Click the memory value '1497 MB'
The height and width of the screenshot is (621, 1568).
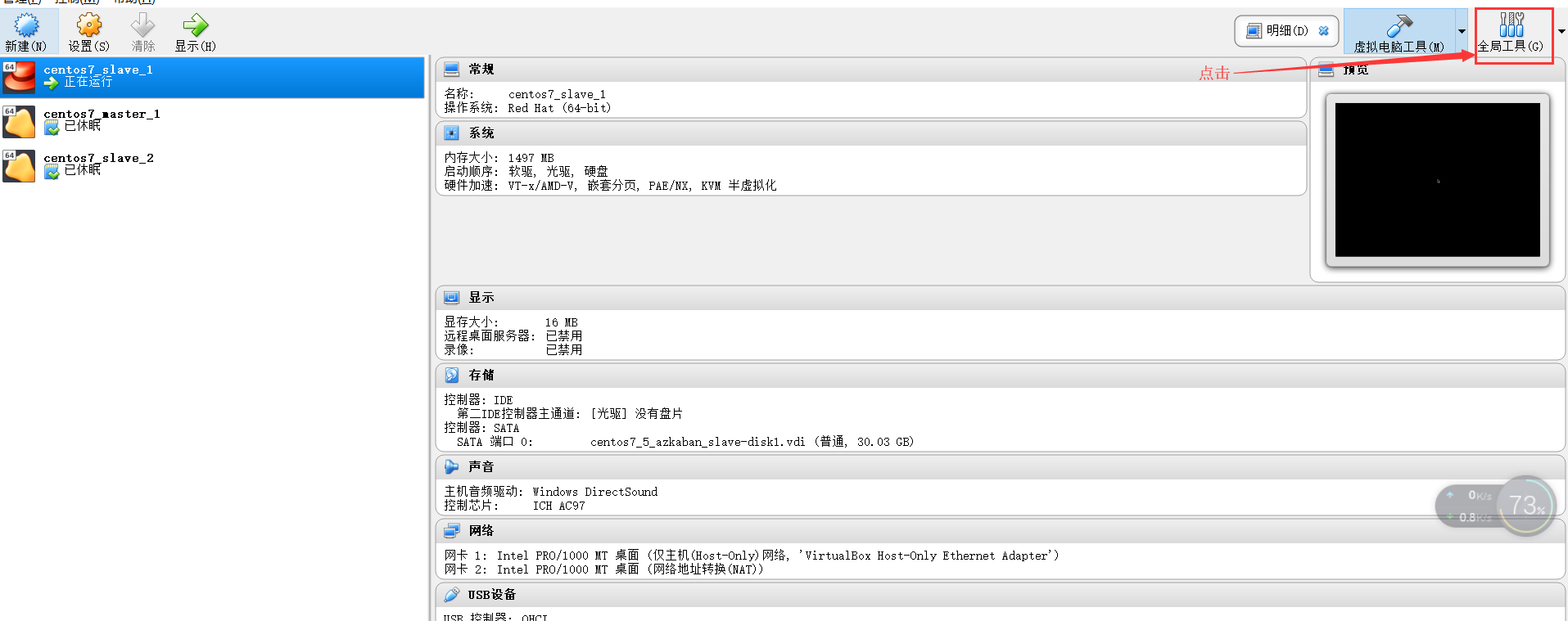coord(531,158)
